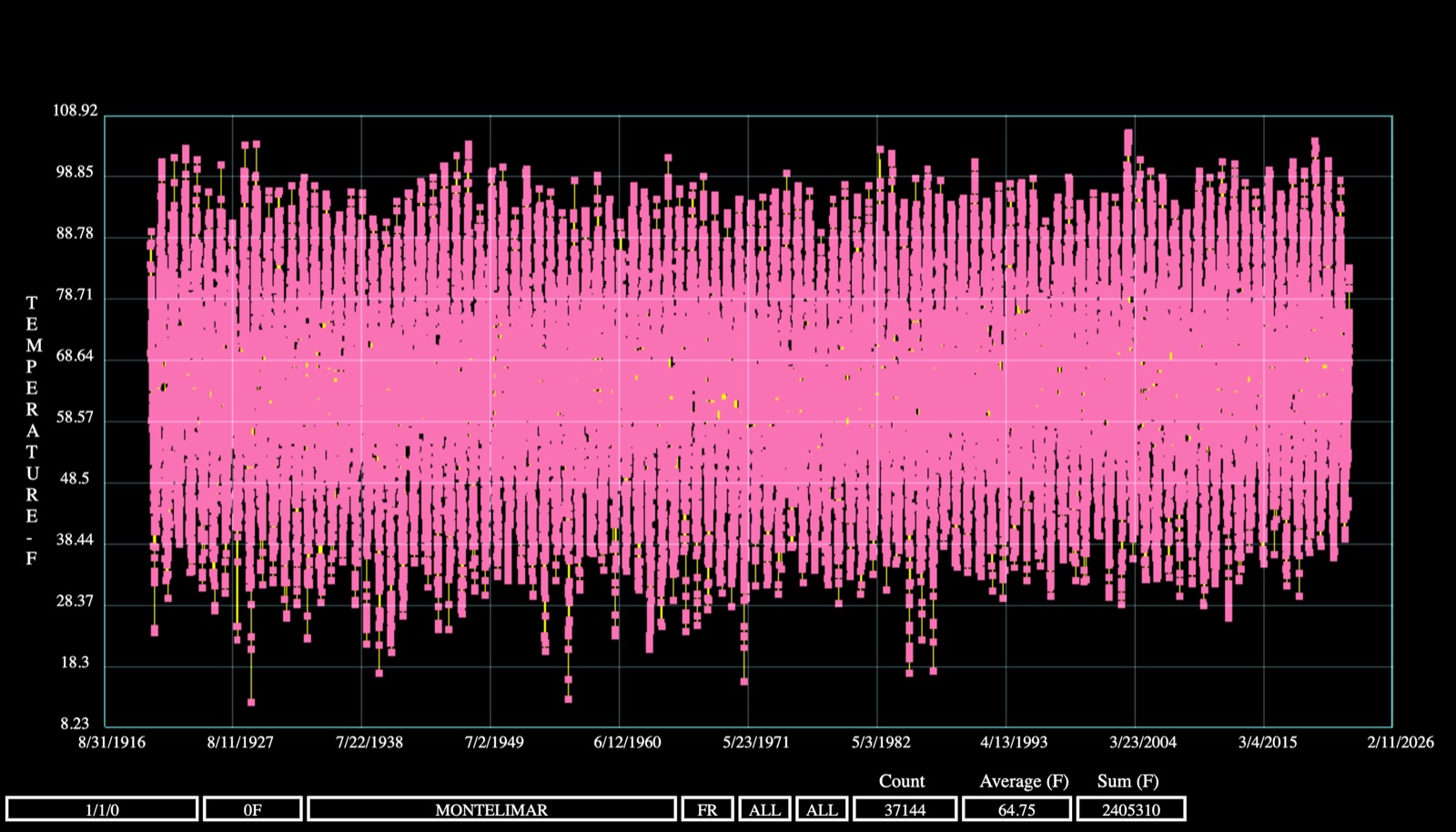Click the Sum value 2405310

(1131, 809)
